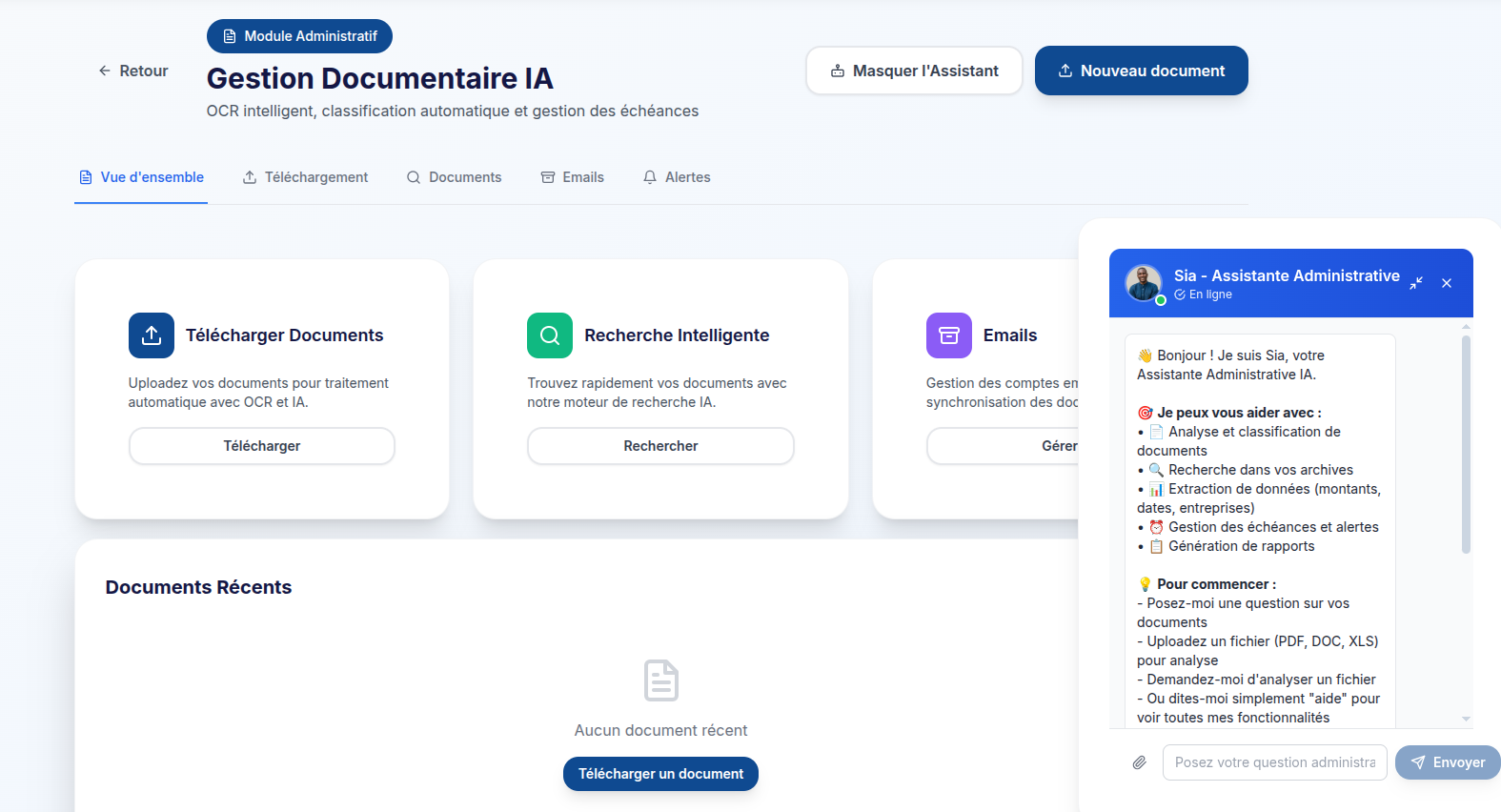This screenshot has width=1501, height=812.
Task: Click Sia's avatar picture in chat header
Action: 1144,283
